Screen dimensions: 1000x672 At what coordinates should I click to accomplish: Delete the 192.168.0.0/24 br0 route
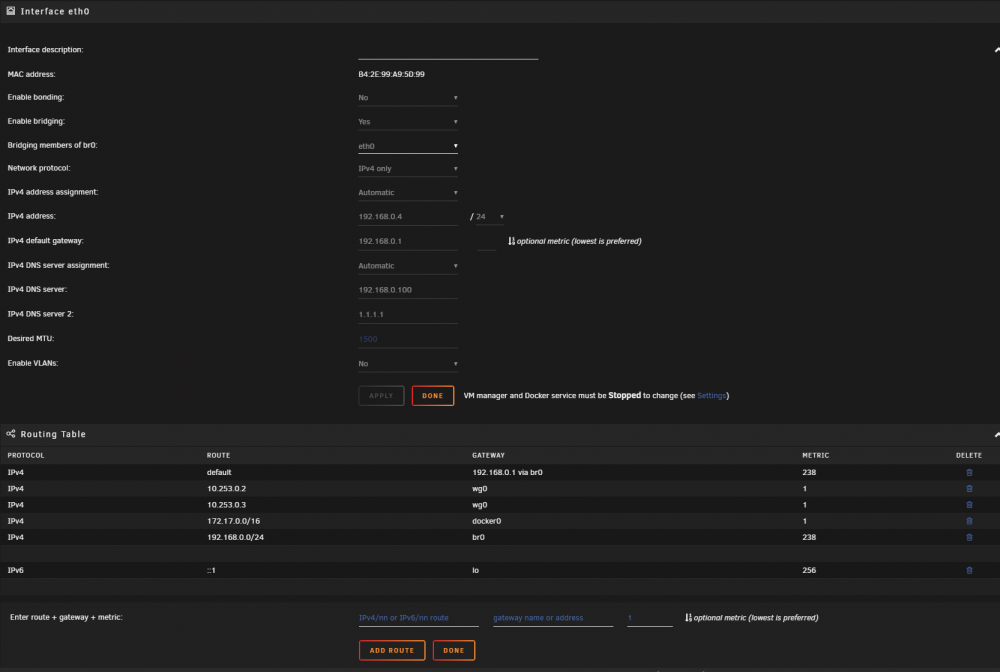pos(969,537)
